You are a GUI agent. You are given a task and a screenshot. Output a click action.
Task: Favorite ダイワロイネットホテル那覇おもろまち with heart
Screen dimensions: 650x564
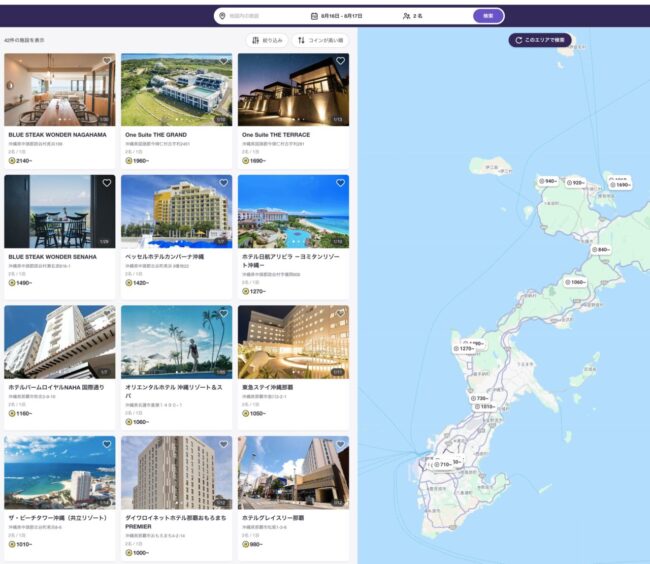pyautogui.click(x=224, y=444)
